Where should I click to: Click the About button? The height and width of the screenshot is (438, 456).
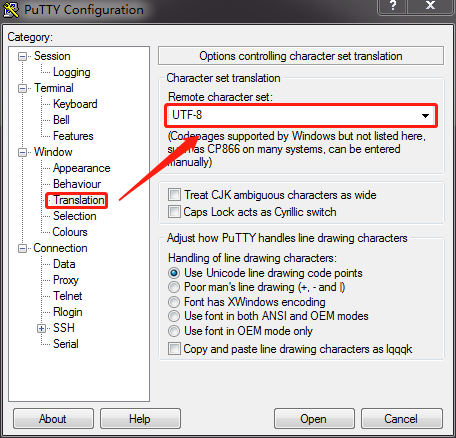tap(53, 419)
